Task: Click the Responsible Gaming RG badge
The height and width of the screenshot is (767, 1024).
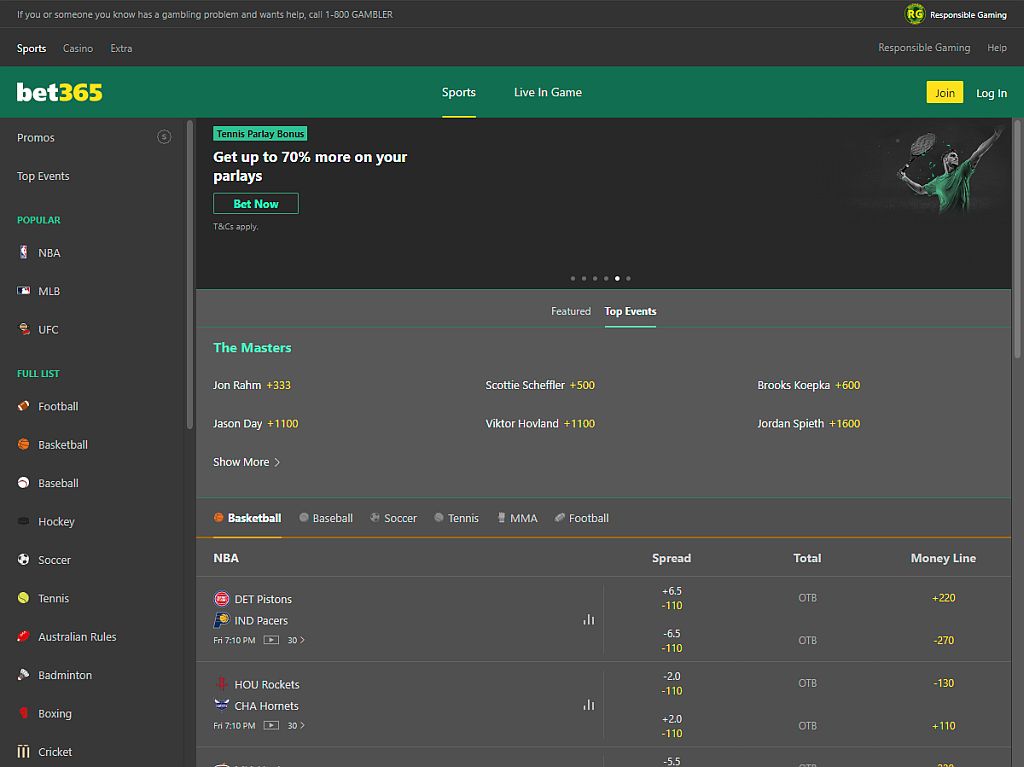Action: [915, 15]
